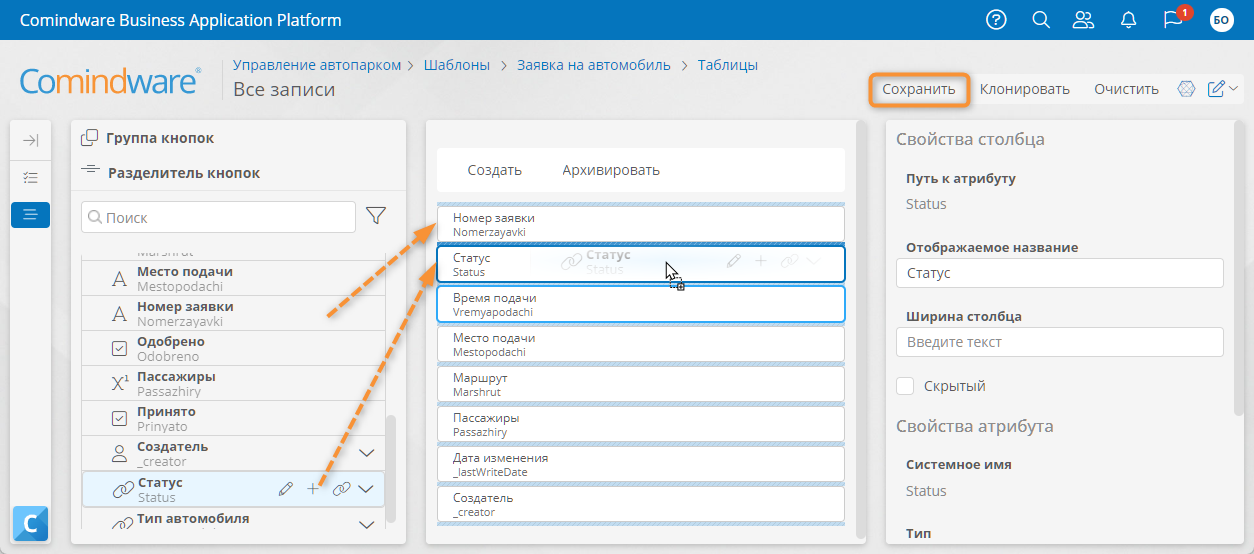Click the Создать button in table toolbar
The image size is (1254, 554).
(x=495, y=170)
